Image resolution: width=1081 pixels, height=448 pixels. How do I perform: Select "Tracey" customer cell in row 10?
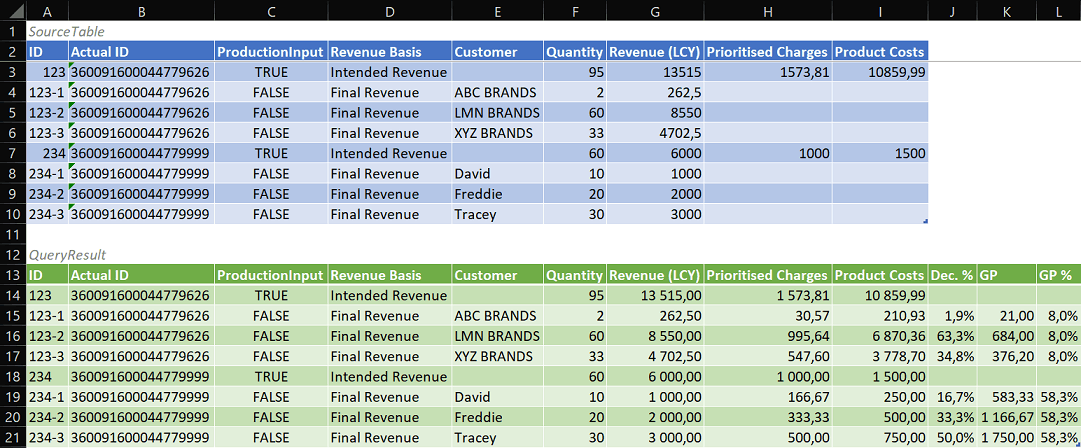click(497, 214)
